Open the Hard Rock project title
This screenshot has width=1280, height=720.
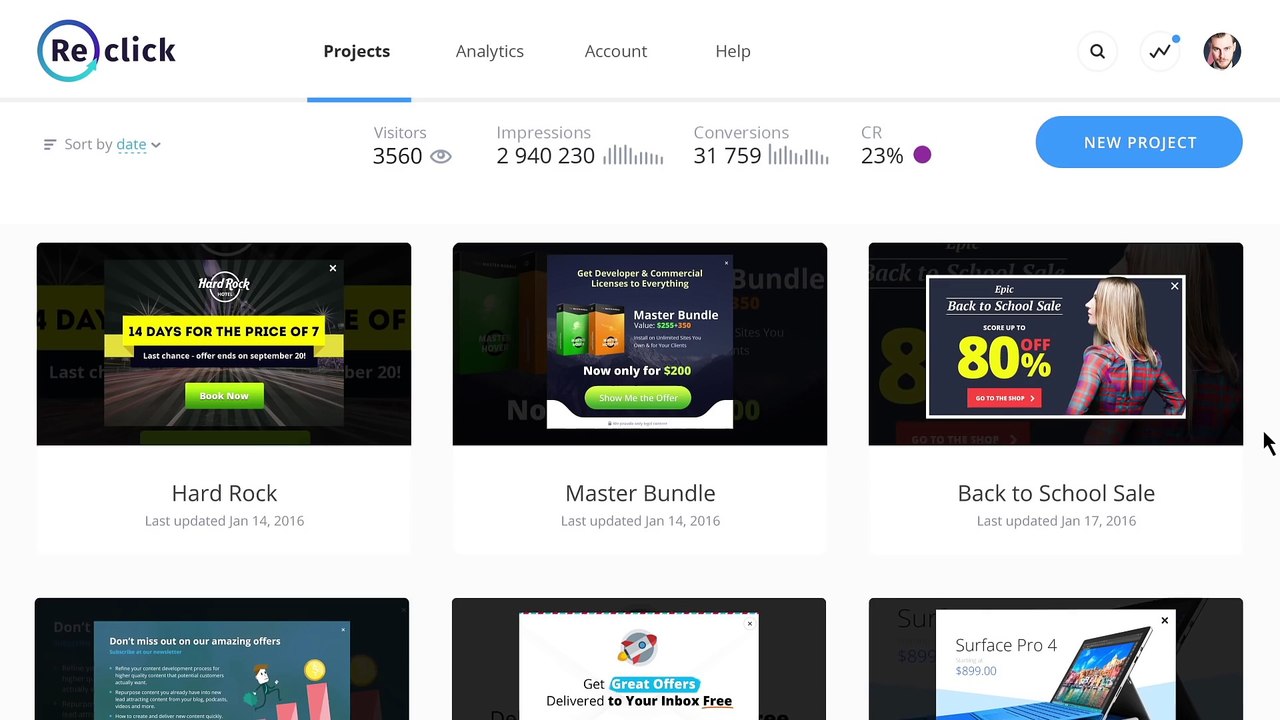click(x=224, y=493)
